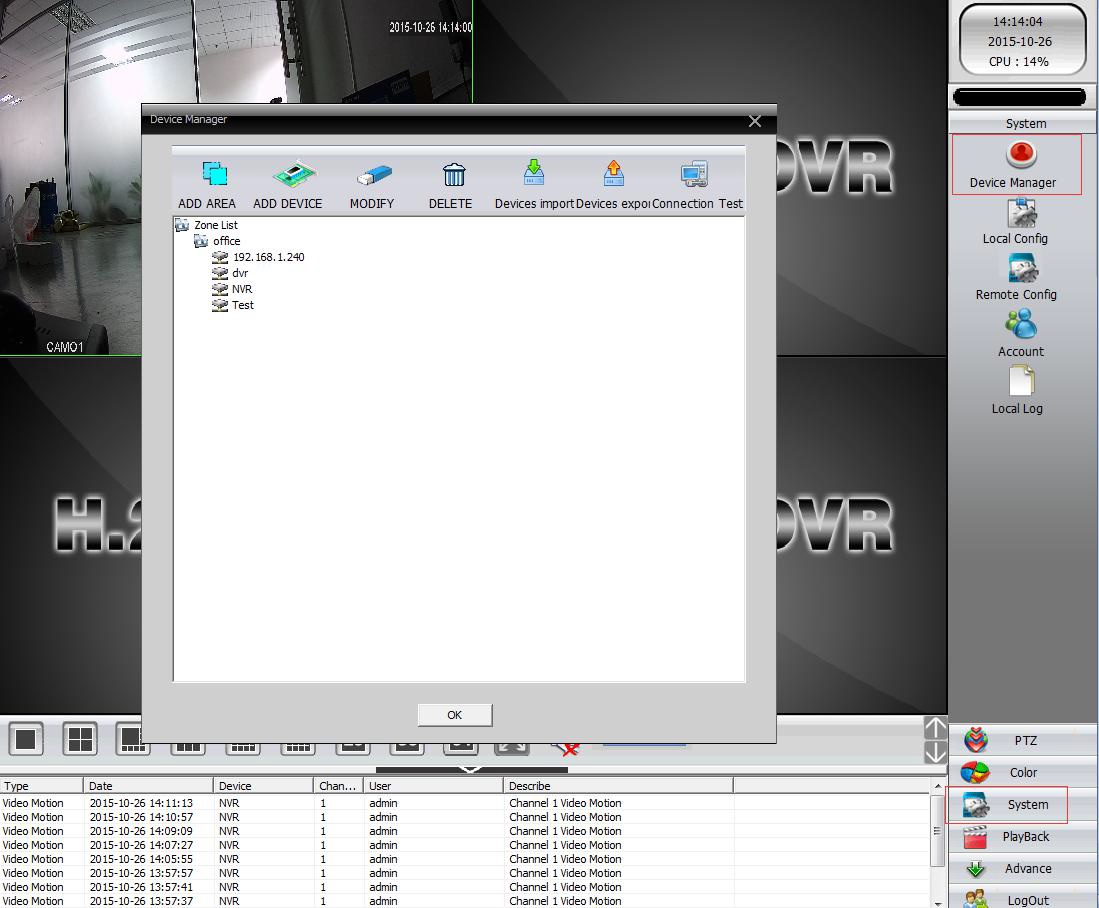
Task: Click log list scrollbar up arrow
Action: coord(938,786)
